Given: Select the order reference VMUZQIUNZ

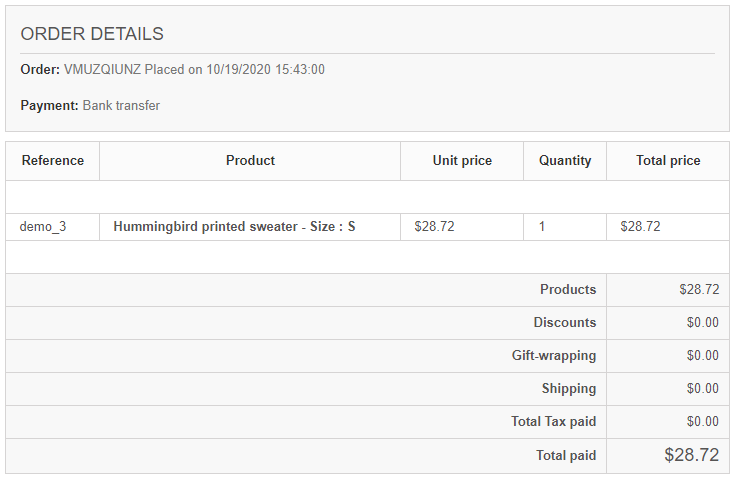Looking at the screenshot, I should 102,70.
